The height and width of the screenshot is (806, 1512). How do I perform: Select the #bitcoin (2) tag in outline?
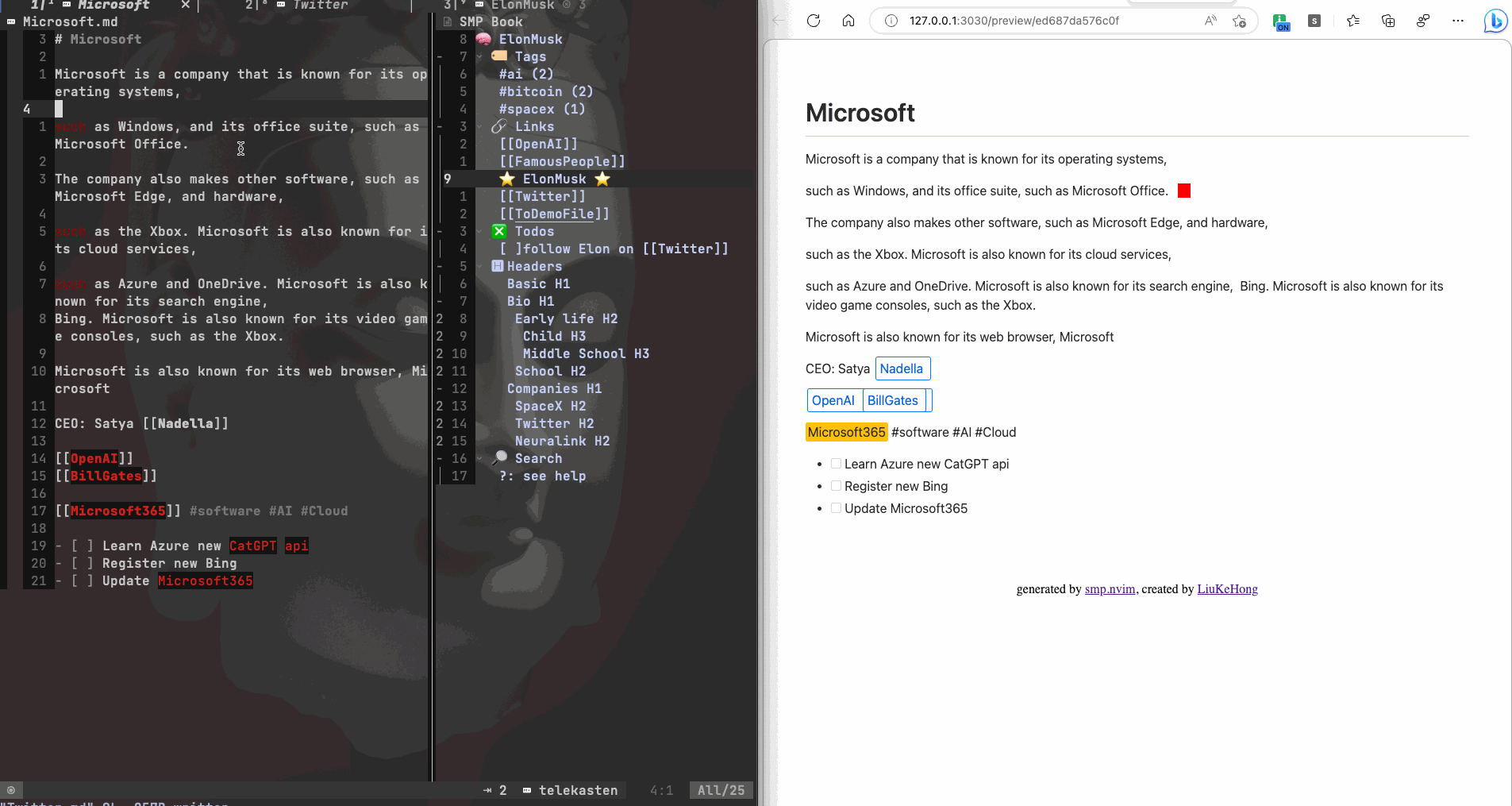546,91
